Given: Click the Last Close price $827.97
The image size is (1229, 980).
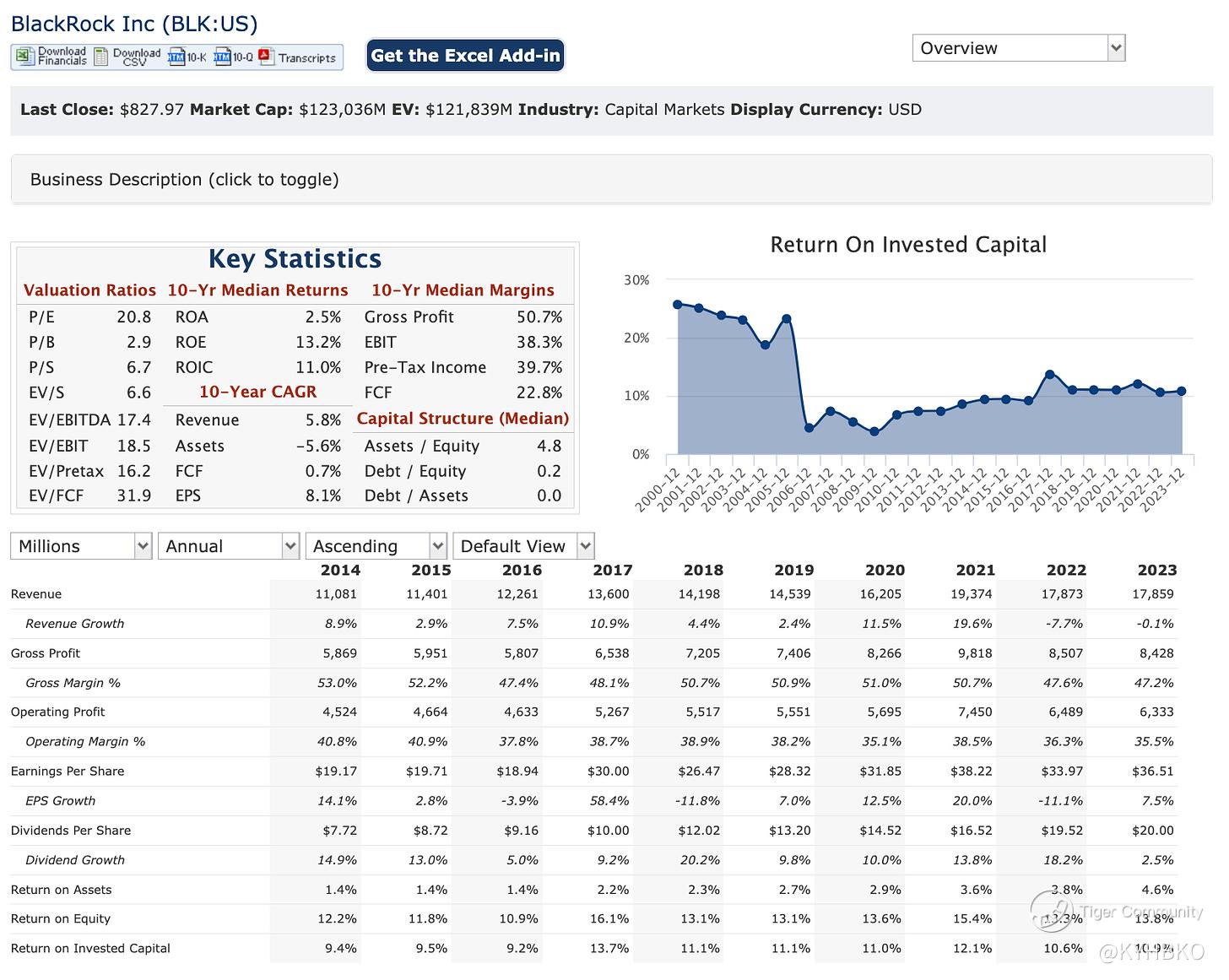Looking at the screenshot, I should (x=152, y=110).
